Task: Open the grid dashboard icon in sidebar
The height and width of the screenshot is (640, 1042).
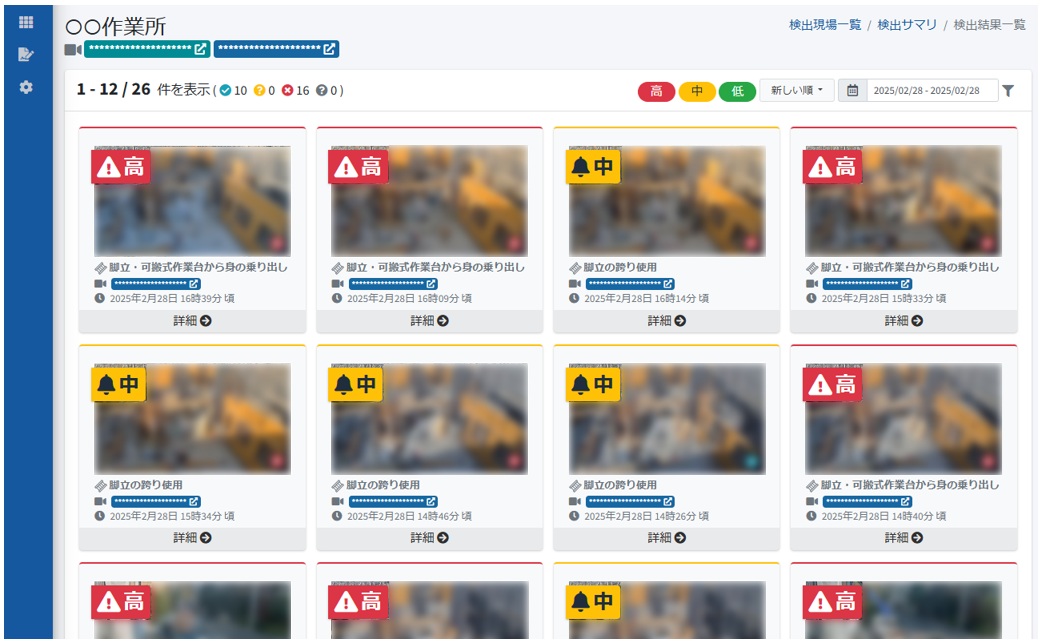Action: coord(26,23)
